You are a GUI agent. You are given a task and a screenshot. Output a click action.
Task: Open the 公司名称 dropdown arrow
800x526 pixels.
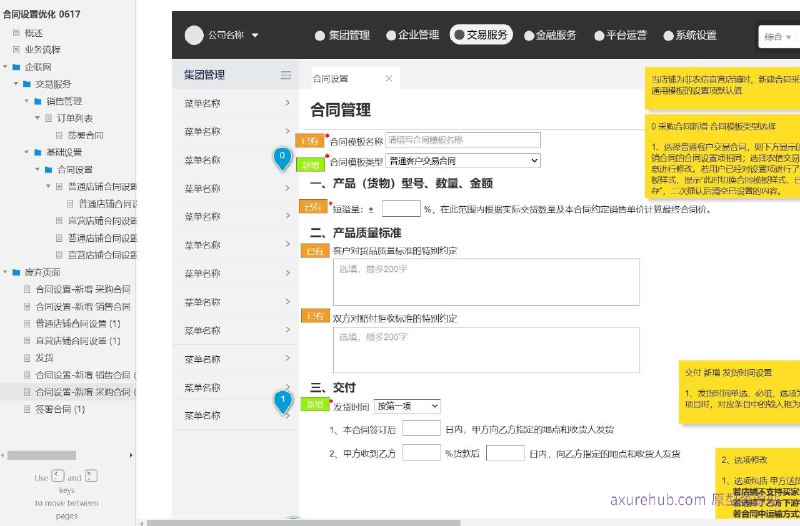[255, 35]
